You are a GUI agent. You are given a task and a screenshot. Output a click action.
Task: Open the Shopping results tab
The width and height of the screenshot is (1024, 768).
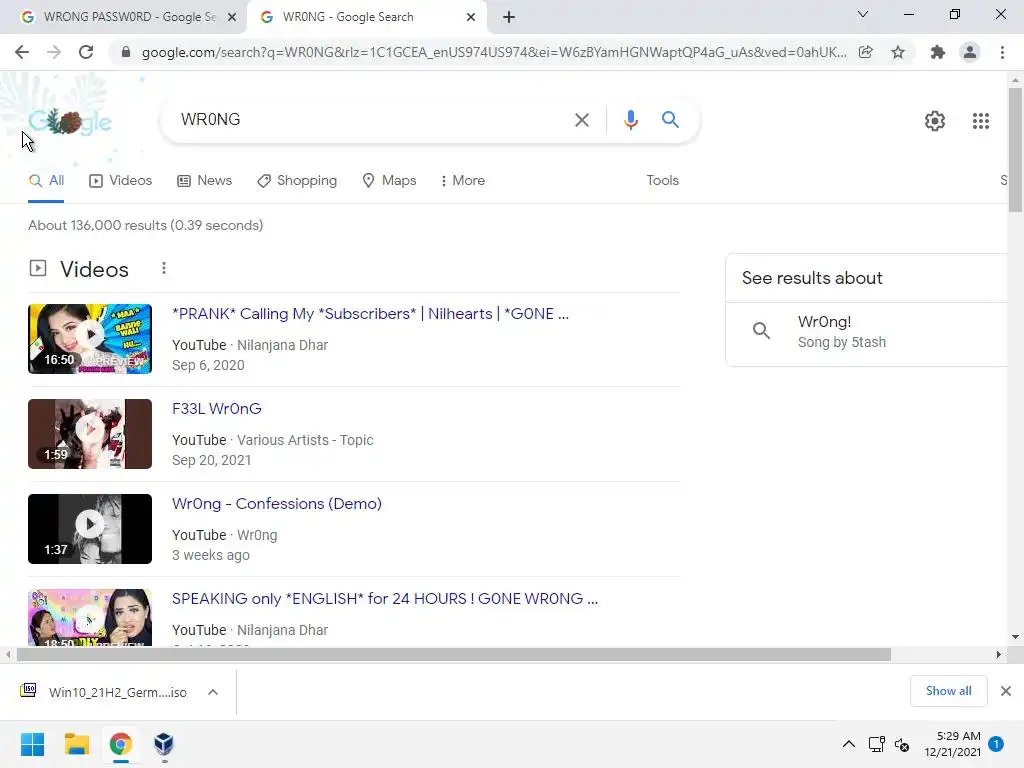[297, 181]
